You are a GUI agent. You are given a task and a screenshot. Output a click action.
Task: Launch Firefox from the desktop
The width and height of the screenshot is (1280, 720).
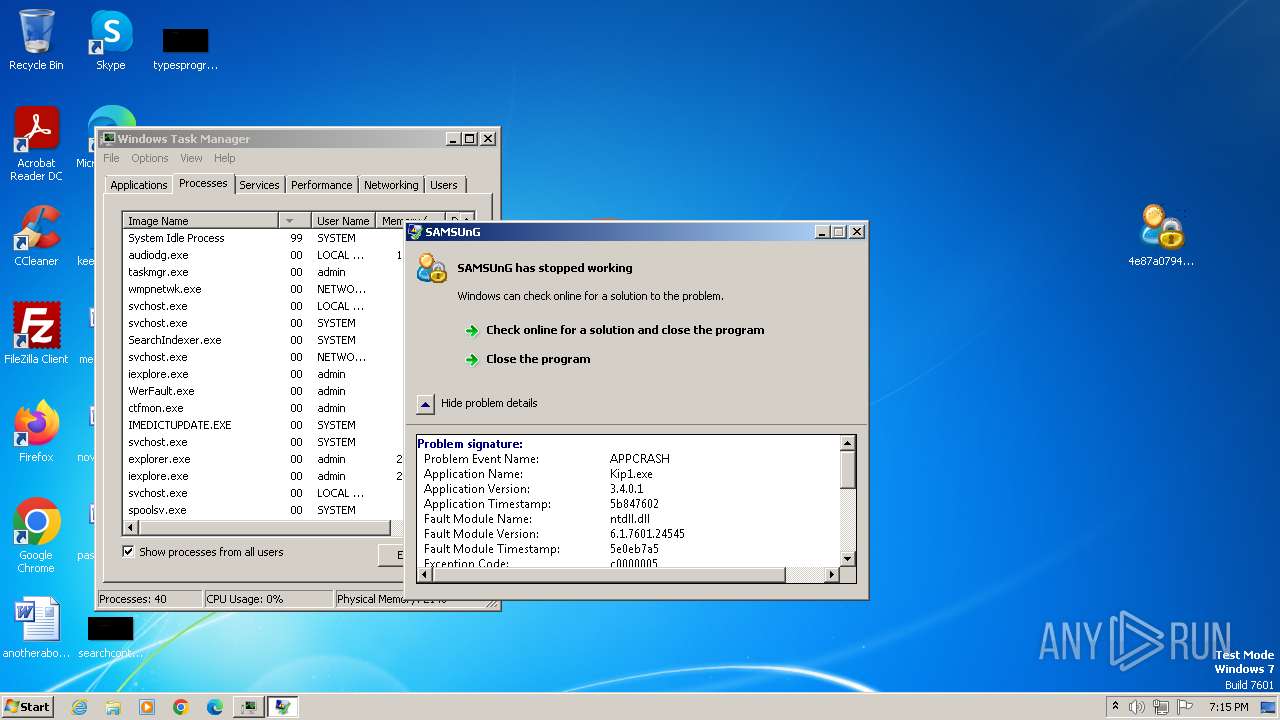(36, 431)
